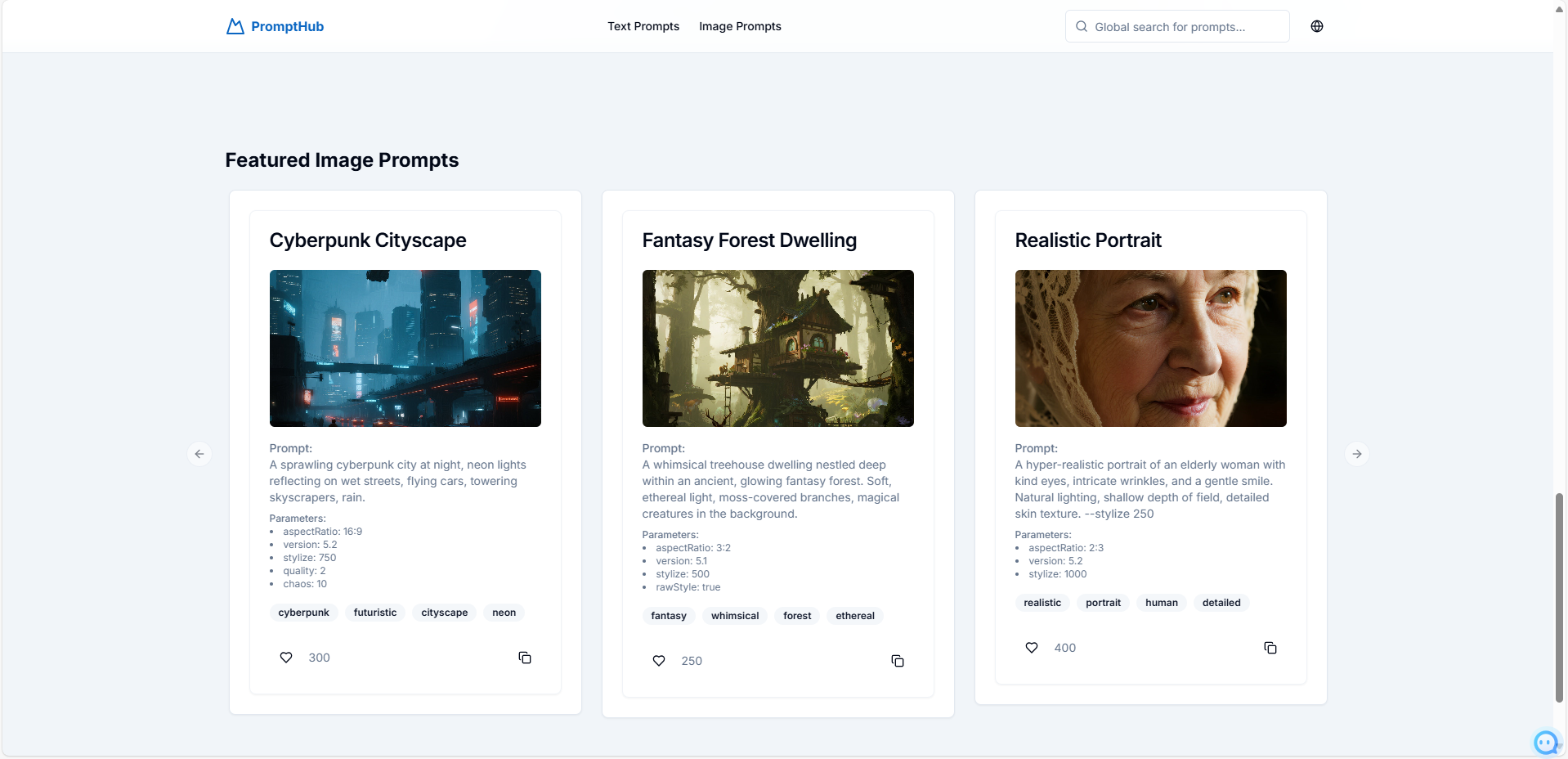Advance carousel with right arrow
The width and height of the screenshot is (1568, 759).
pos(1357,454)
